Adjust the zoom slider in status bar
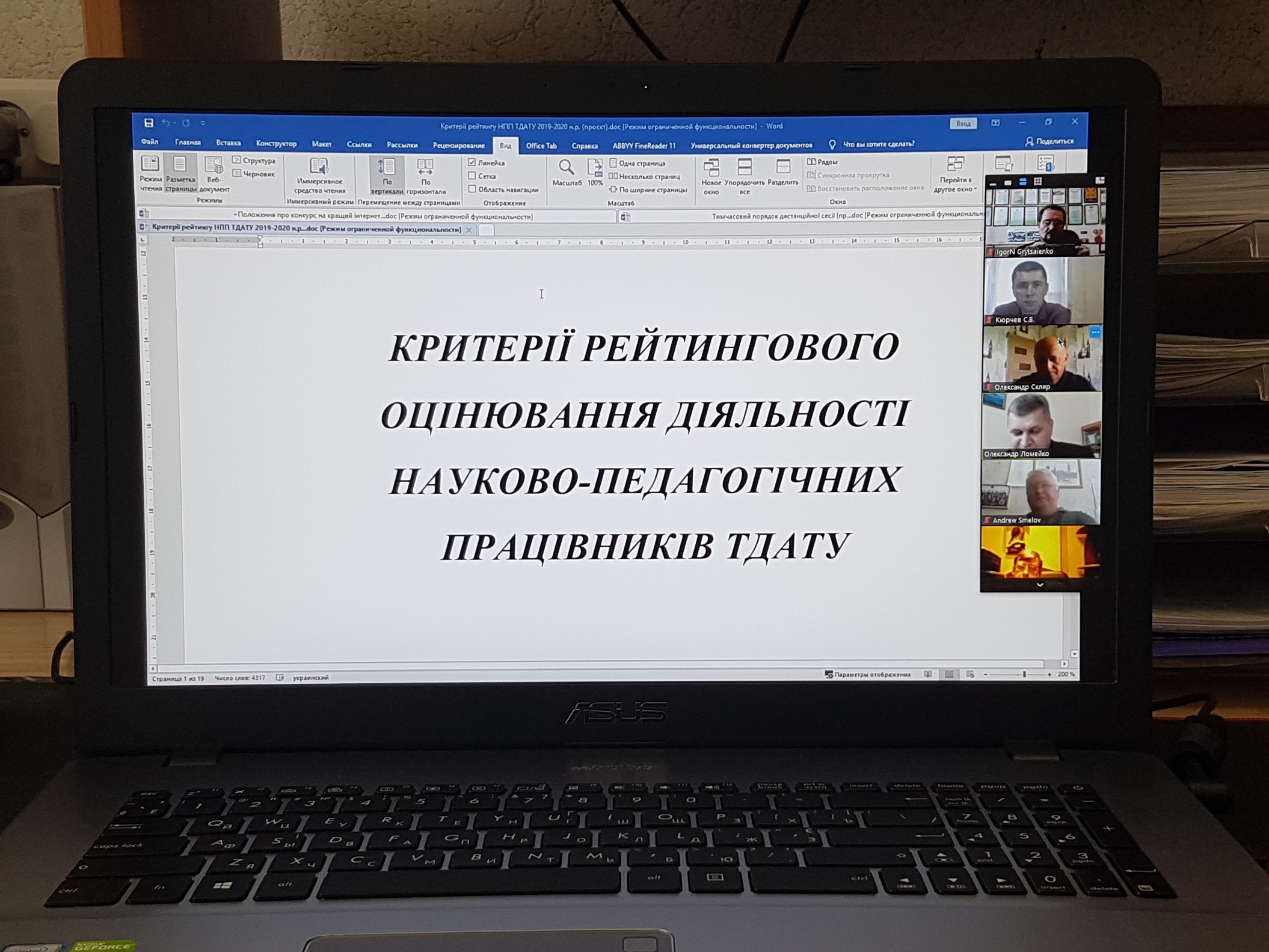Image resolution: width=1269 pixels, height=952 pixels. [x=1024, y=675]
